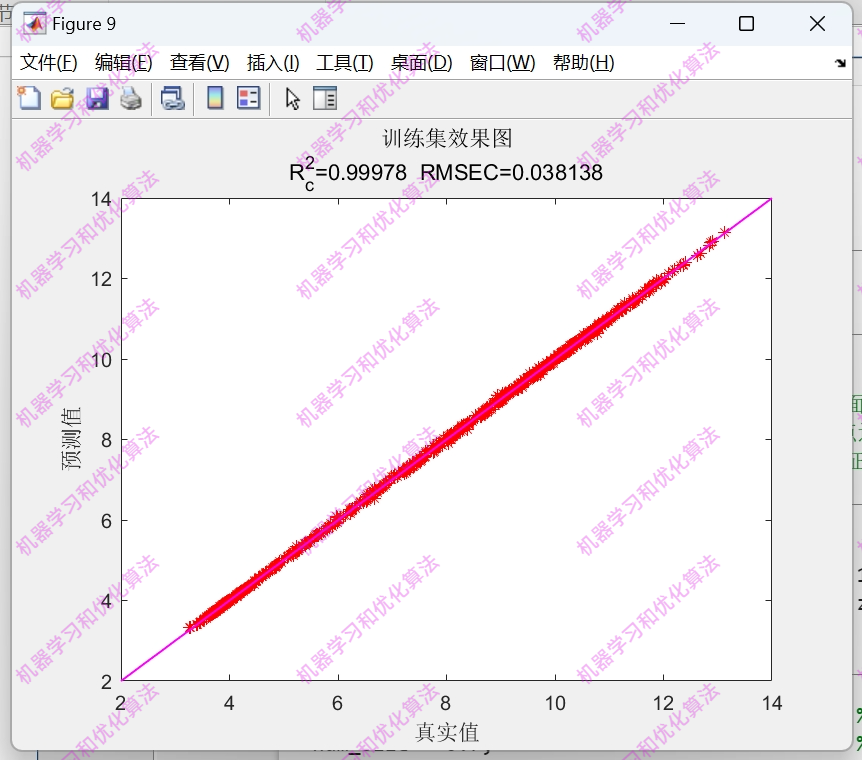Select the plot editing arrow tool
Image resolution: width=862 pixels, height=760 pixels.
pyautogui.click(x=292, y=98)
